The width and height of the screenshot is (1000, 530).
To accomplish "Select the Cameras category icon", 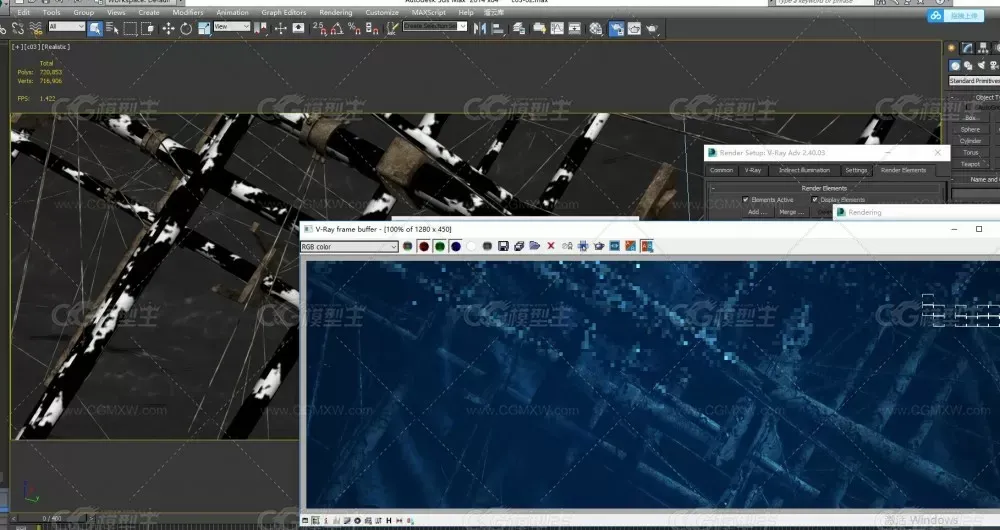I will [x=994, y=65].
